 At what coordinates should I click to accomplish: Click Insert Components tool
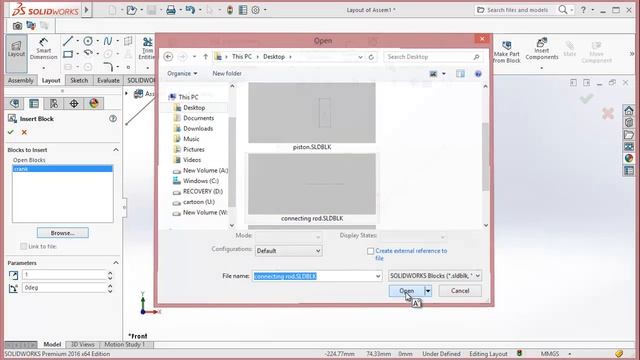point(542,49)
